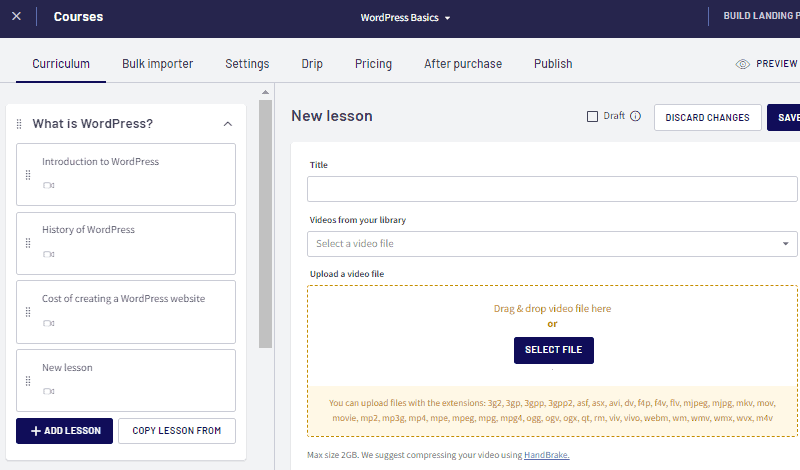Go to the Publish tab
Image resolution: width=800 pixels, height=470 pixels.
(553, 64)
